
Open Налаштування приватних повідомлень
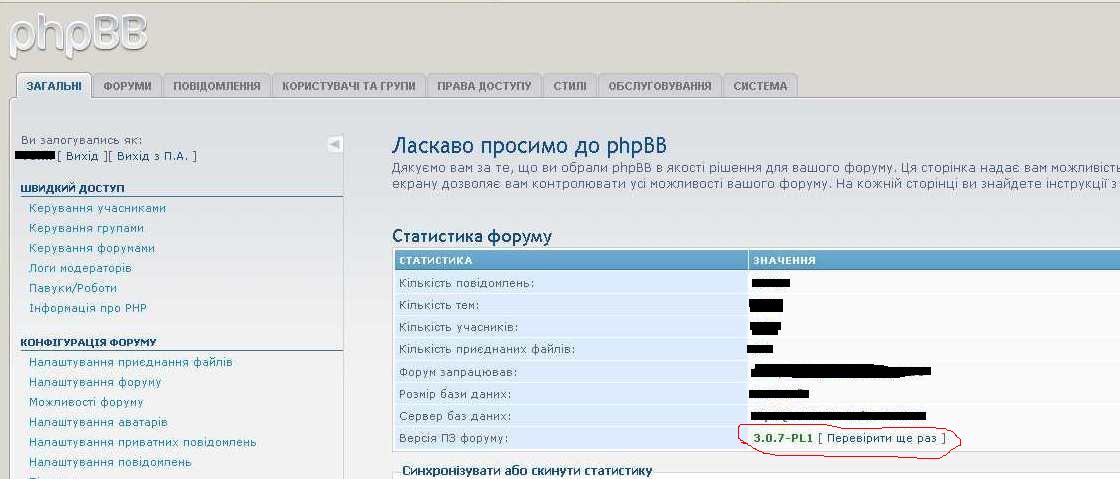143,443
